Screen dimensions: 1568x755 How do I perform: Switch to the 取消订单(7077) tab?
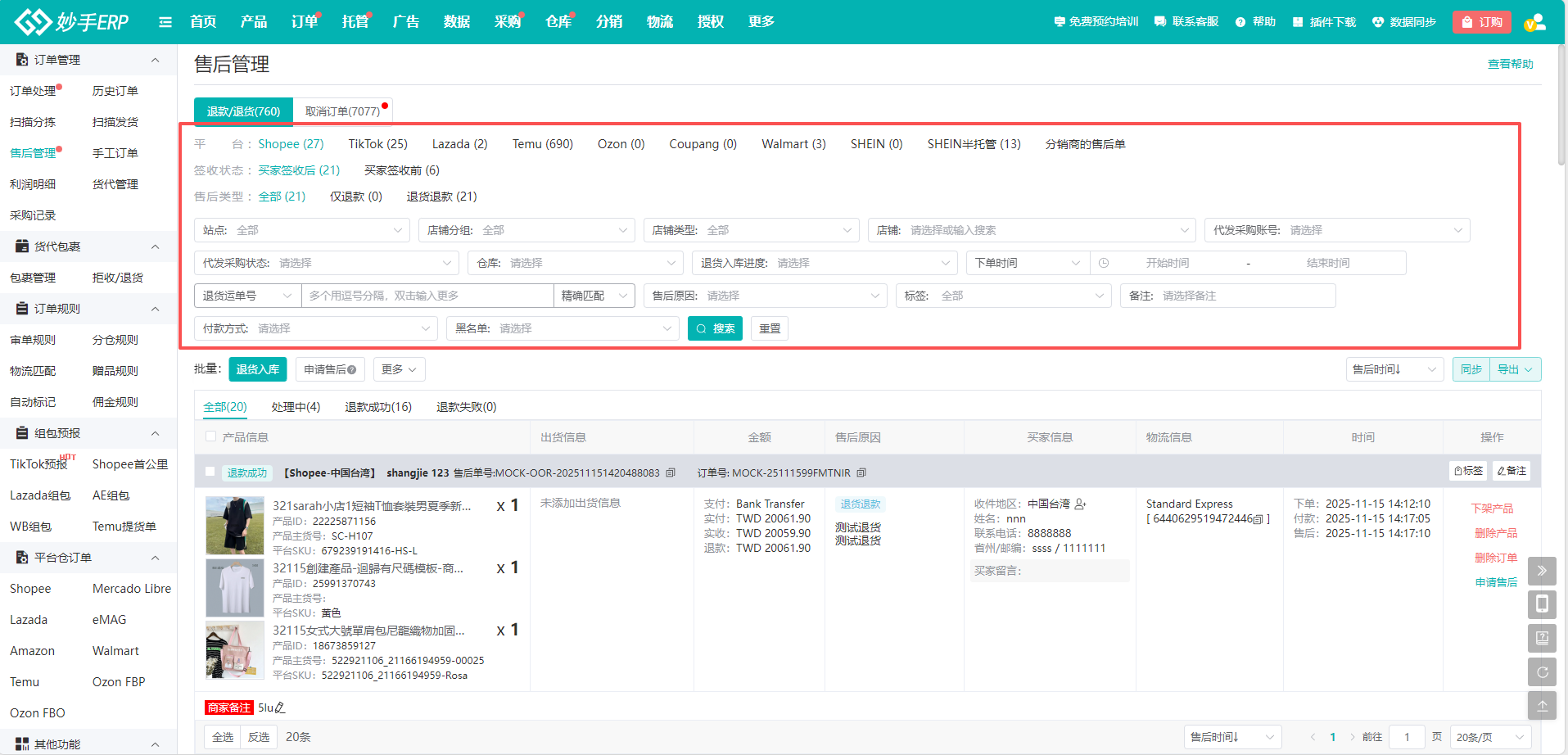[x=342, y=111]
